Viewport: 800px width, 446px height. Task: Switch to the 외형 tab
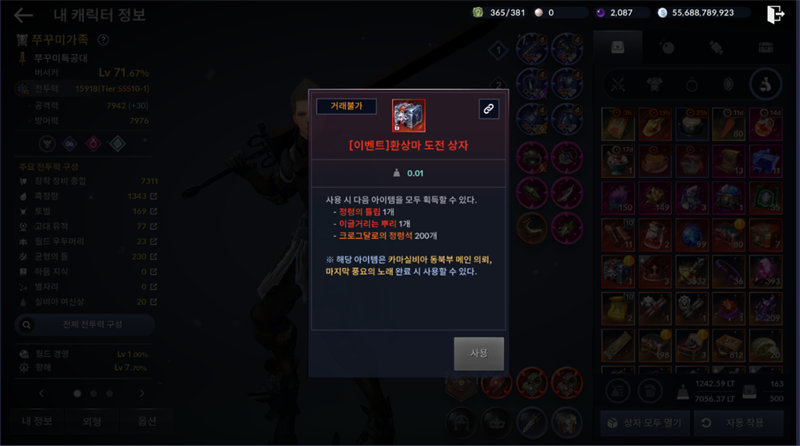coord(92,422)
